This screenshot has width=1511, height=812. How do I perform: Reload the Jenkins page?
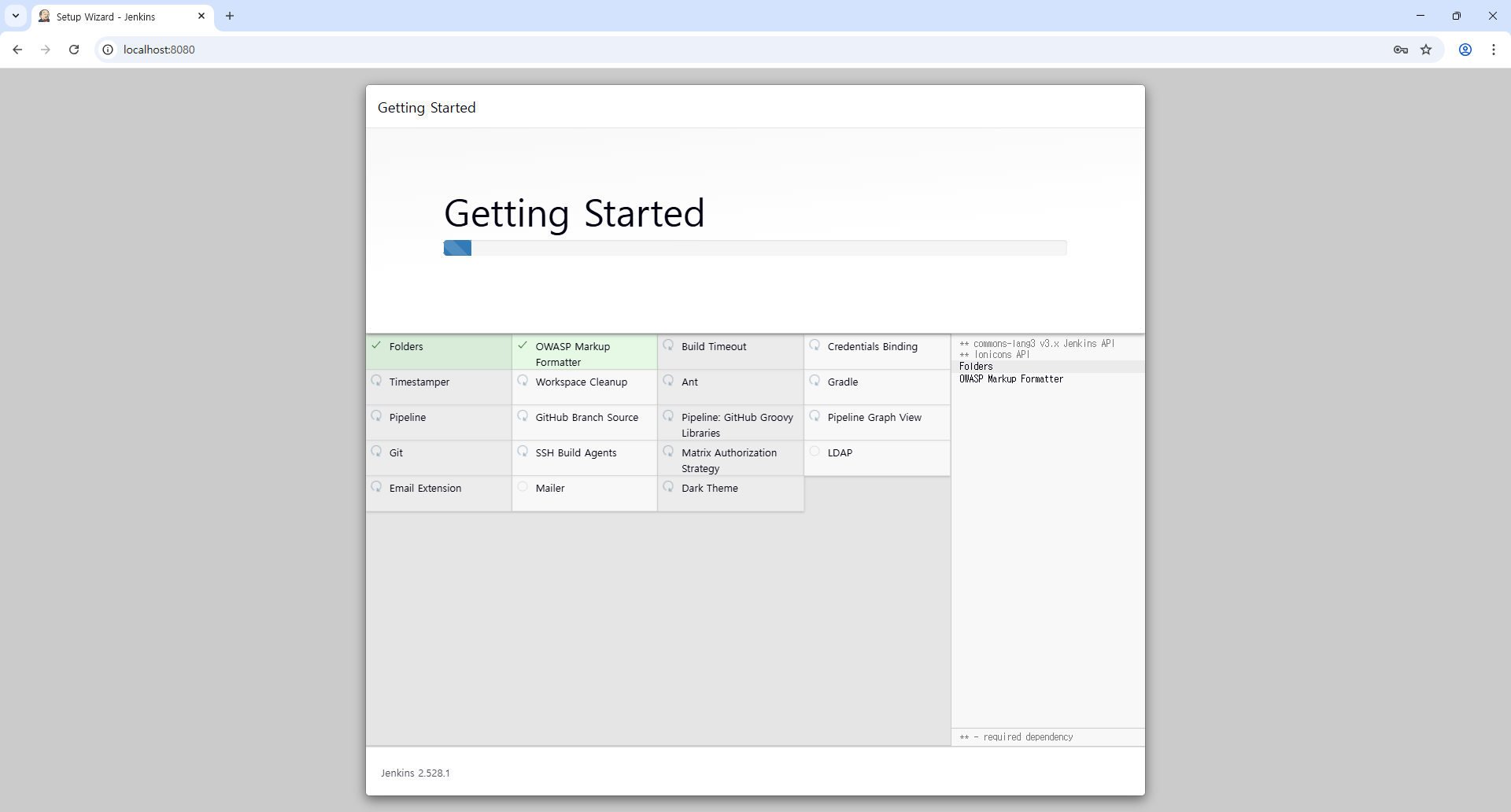pos(74,50)
